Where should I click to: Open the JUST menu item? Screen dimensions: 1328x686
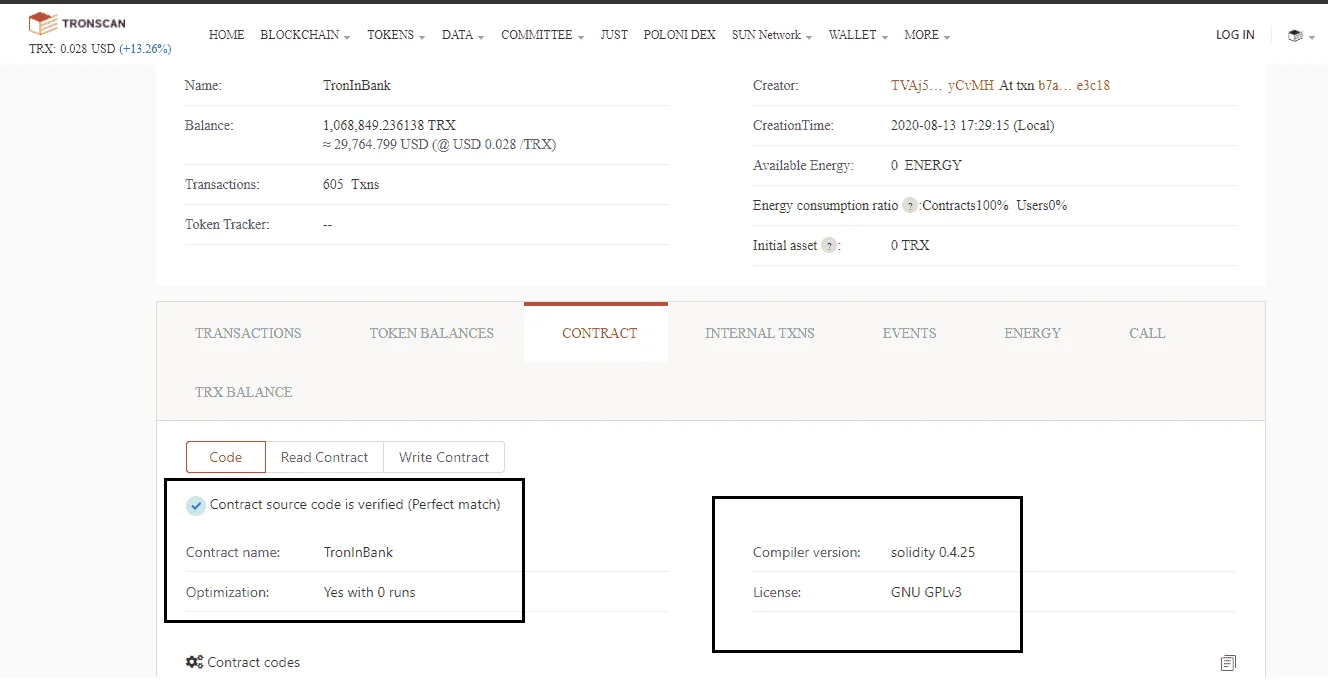click(x=614, y=35)
